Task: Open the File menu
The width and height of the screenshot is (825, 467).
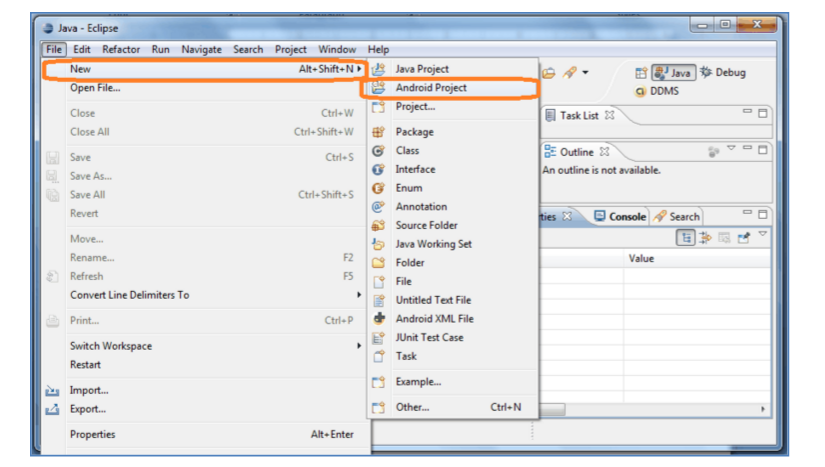Action: [54, 49]
